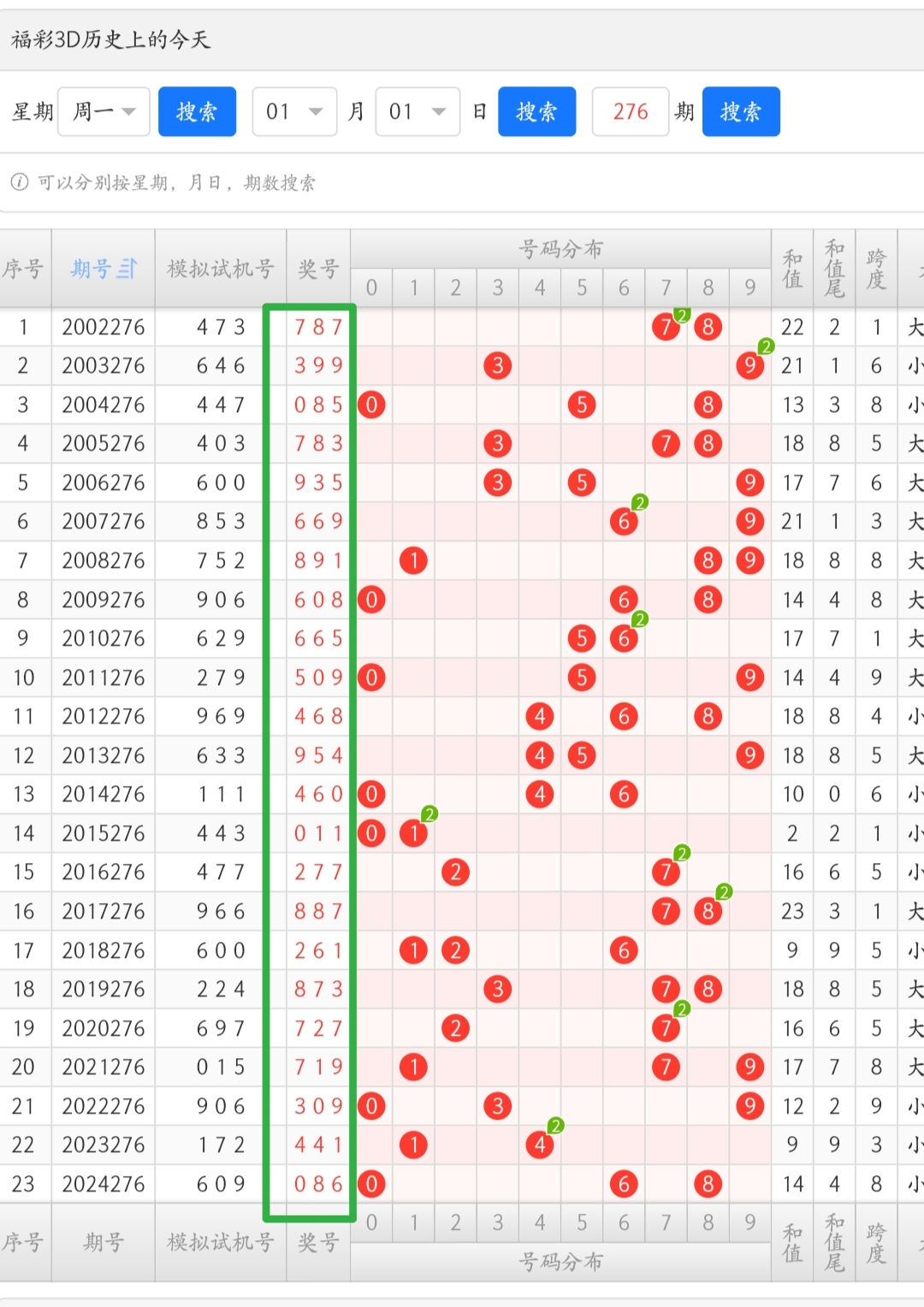The height and width of the screenshot is (1307, 924).
Task: Click sum value 22 in row 1
Action: coord(792,327)
